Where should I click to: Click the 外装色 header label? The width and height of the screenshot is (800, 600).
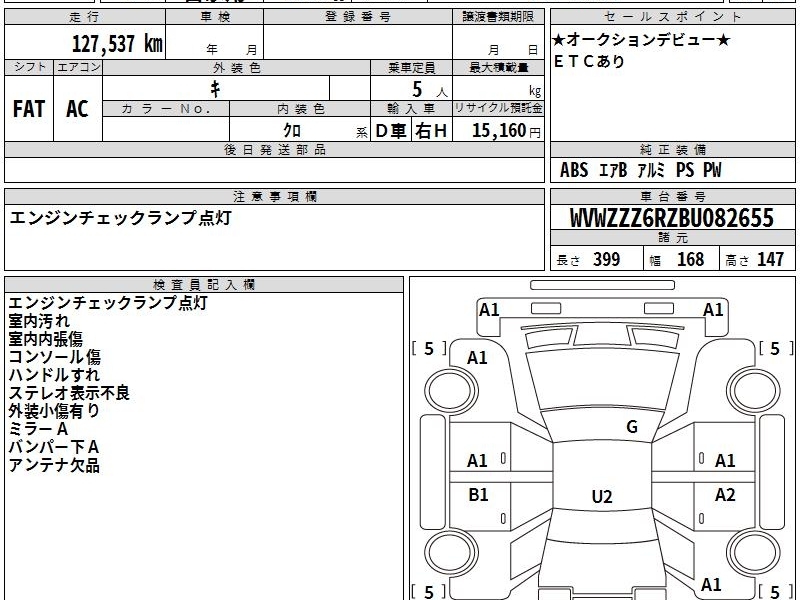click(x=236, y=67)
